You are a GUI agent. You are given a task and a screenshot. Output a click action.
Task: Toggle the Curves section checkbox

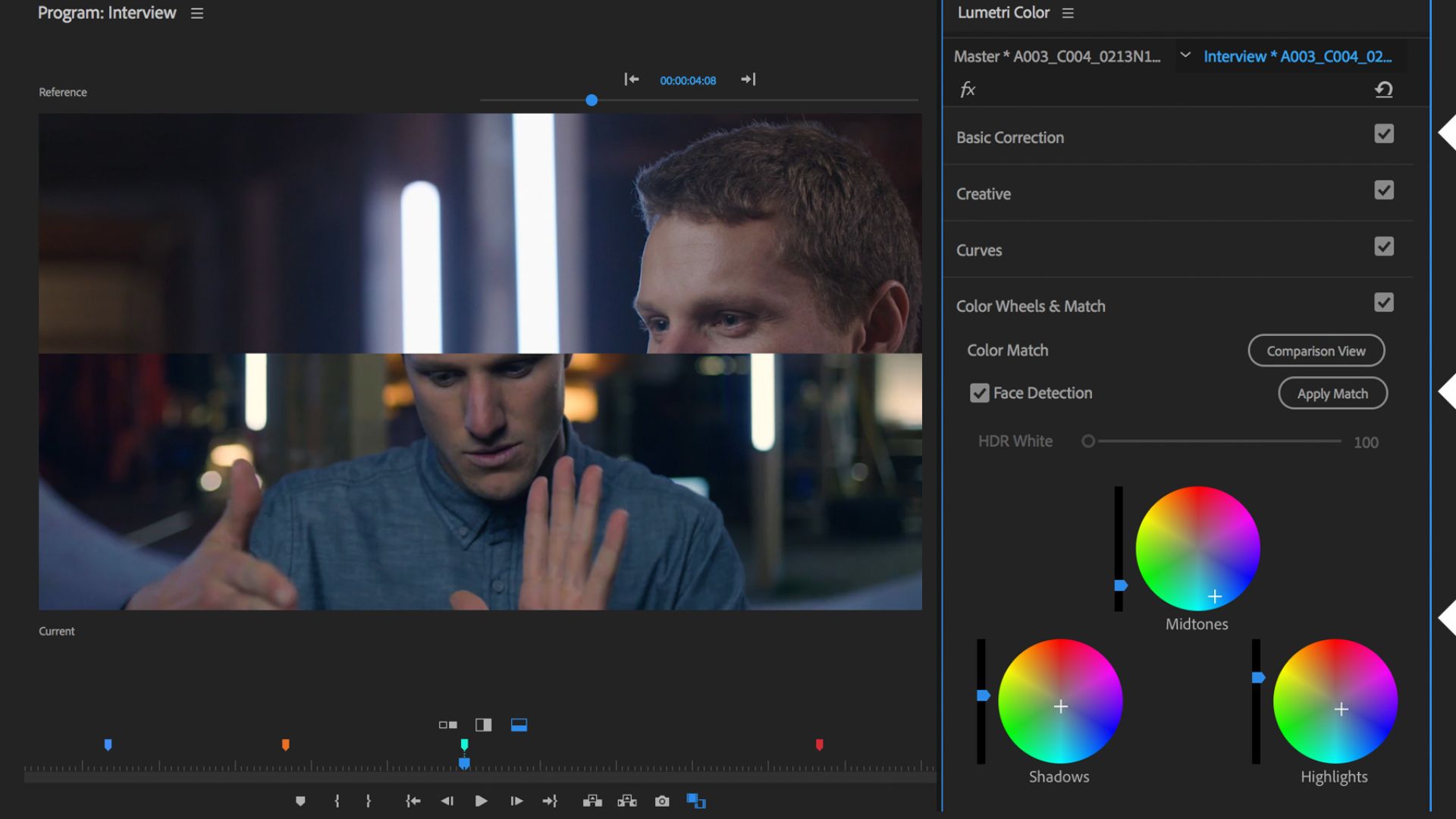[x=1383, y=246]
